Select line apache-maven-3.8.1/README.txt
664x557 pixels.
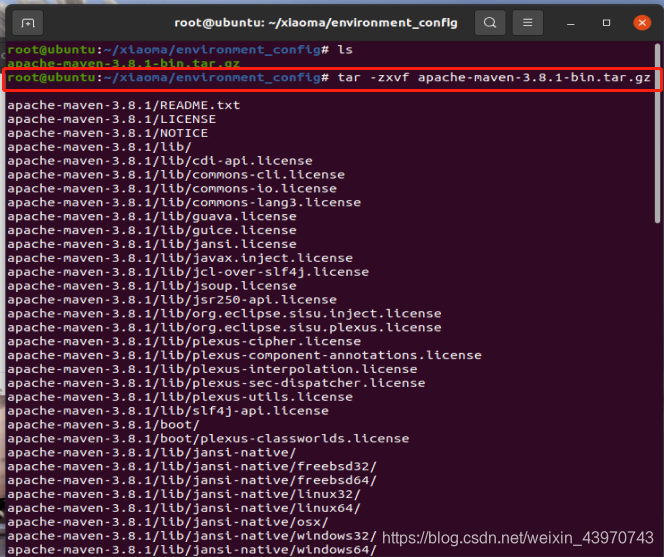click(124, 105)
